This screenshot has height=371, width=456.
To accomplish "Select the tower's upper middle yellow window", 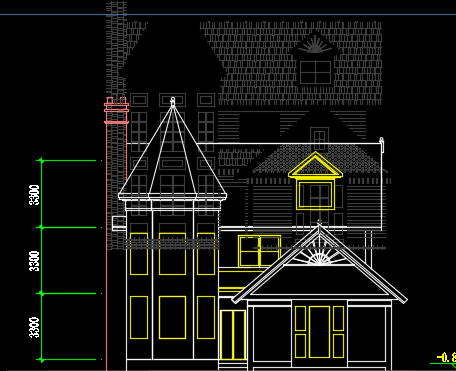I will point(172,254).
